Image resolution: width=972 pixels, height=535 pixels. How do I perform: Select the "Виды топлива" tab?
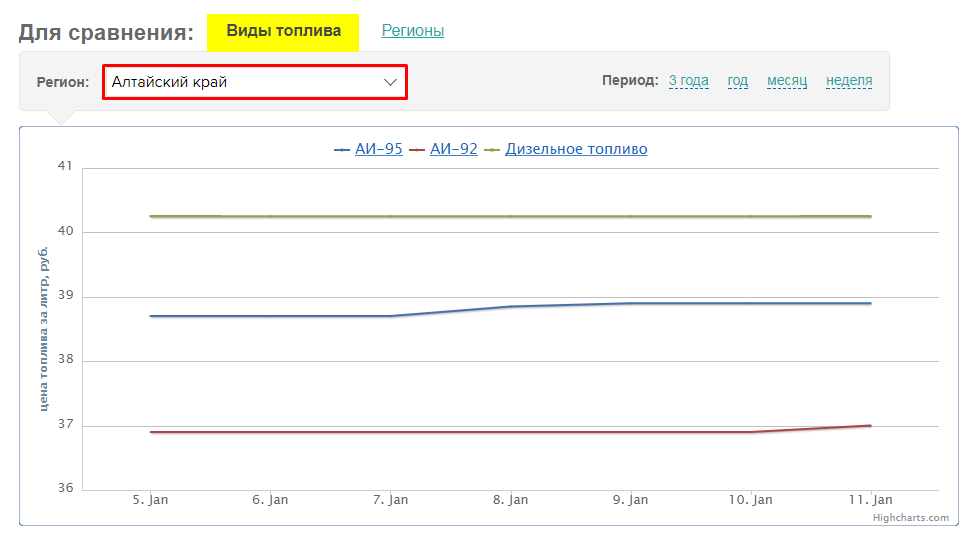(283, 31)
